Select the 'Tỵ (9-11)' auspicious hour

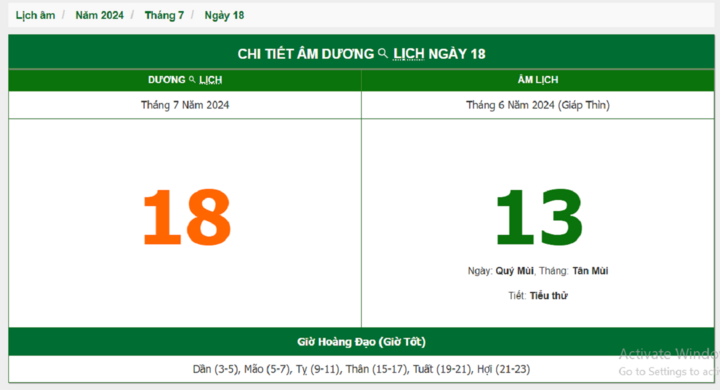tap(317, 369)
